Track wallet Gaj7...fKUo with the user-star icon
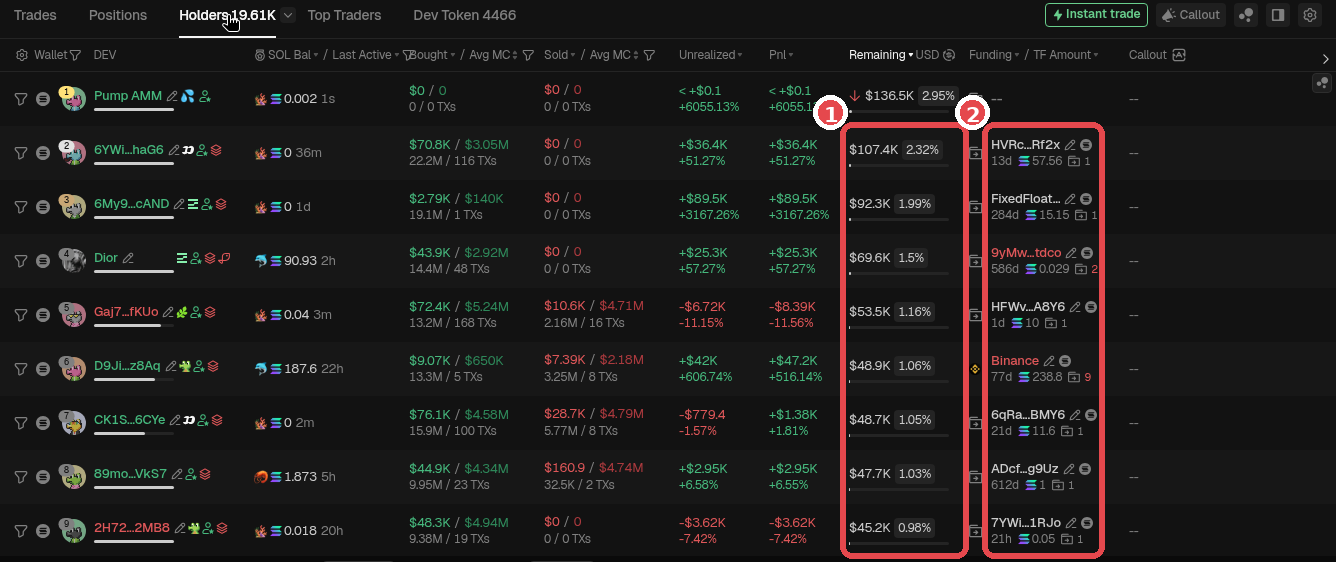The width and height of the screenshot is (1336, 562). 196,312
